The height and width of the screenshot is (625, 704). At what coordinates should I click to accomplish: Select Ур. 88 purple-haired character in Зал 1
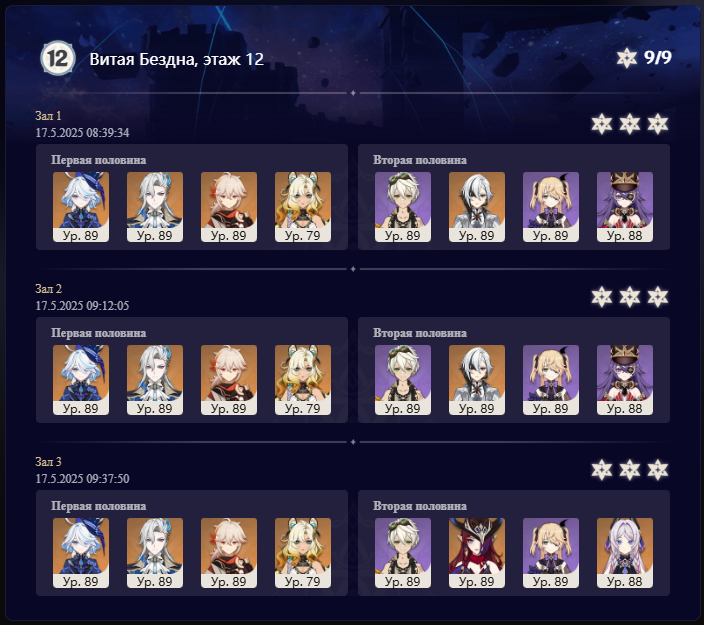pyautogui.click(x=625, y=207)
